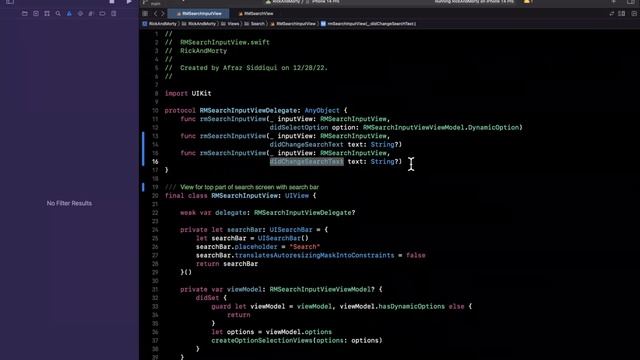Click the yellow warning indicator in the toolbar
This screenshot has width=640, height=360.
(527, 2)
